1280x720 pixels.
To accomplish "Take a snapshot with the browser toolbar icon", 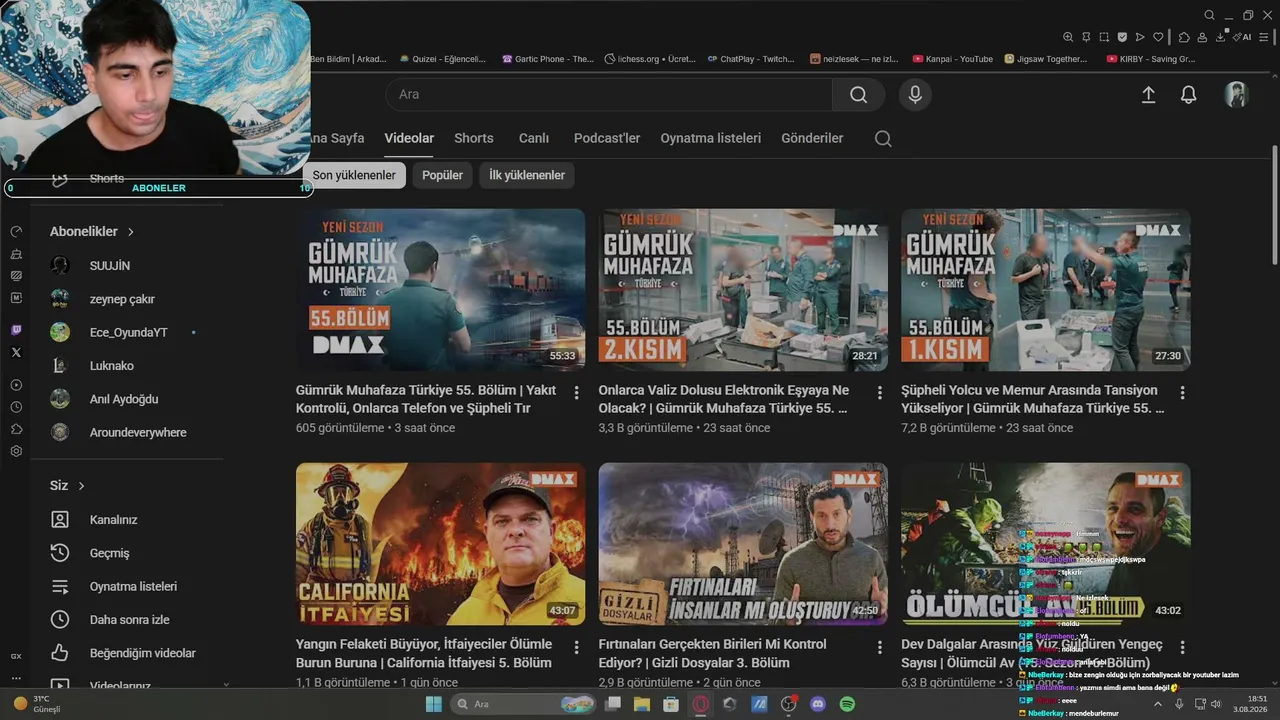I will point(1104,37).
